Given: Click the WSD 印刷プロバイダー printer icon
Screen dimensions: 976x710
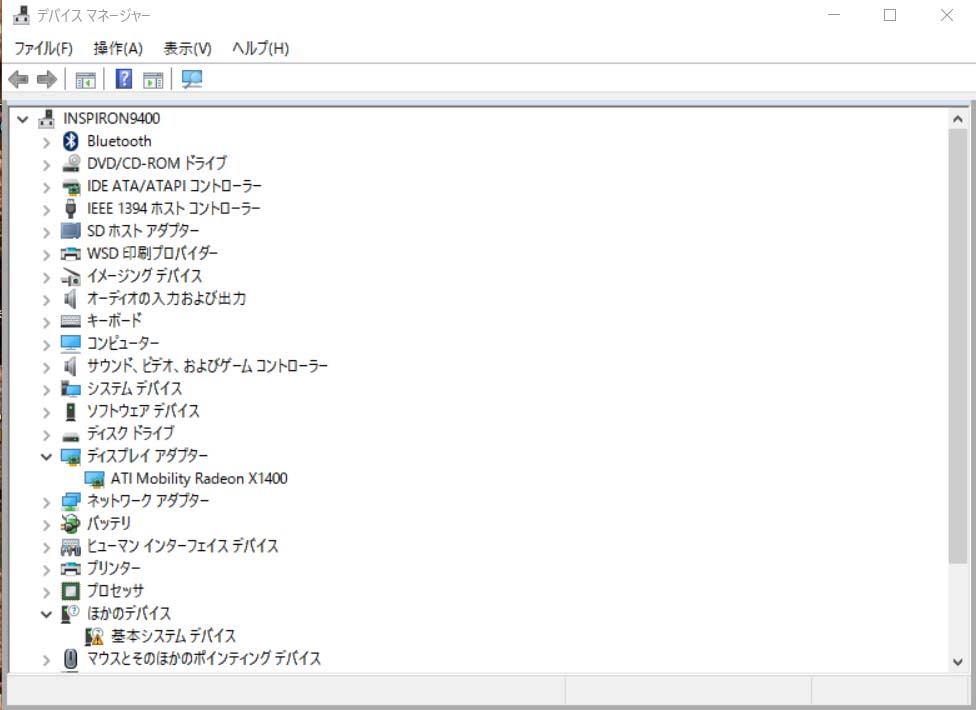Looking at the screenshot, I should pyautogui.click(x=71, y=253).
